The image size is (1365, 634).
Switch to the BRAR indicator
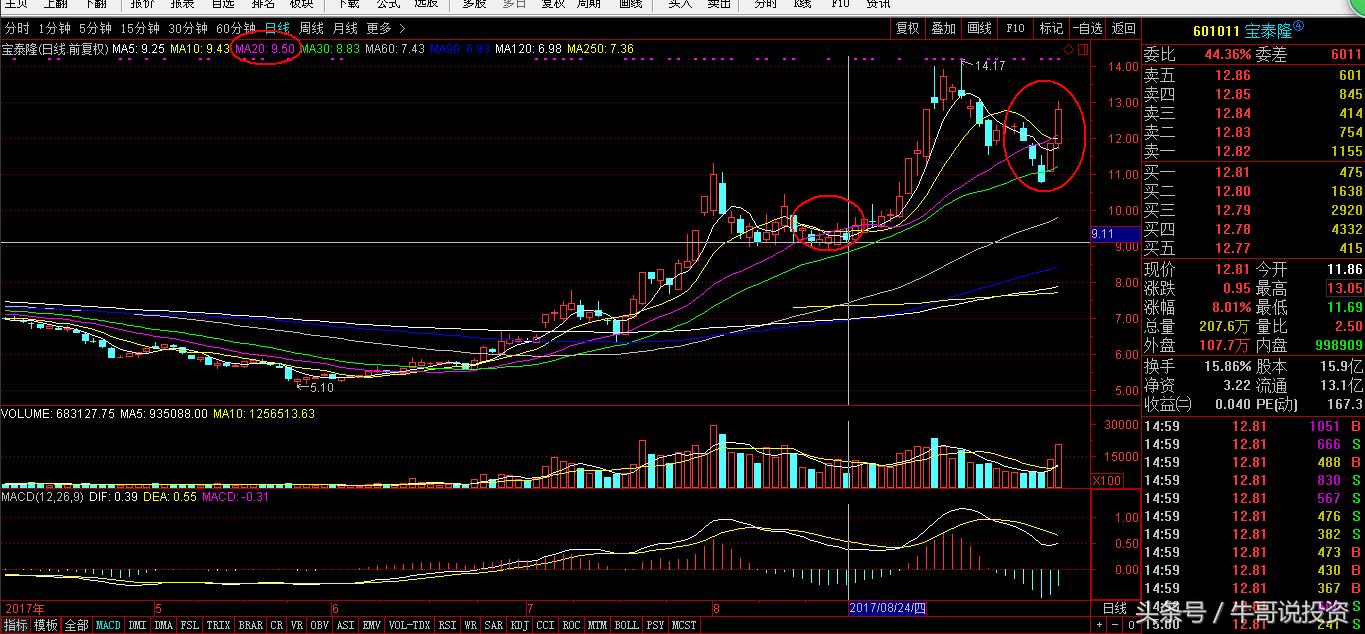251,625
